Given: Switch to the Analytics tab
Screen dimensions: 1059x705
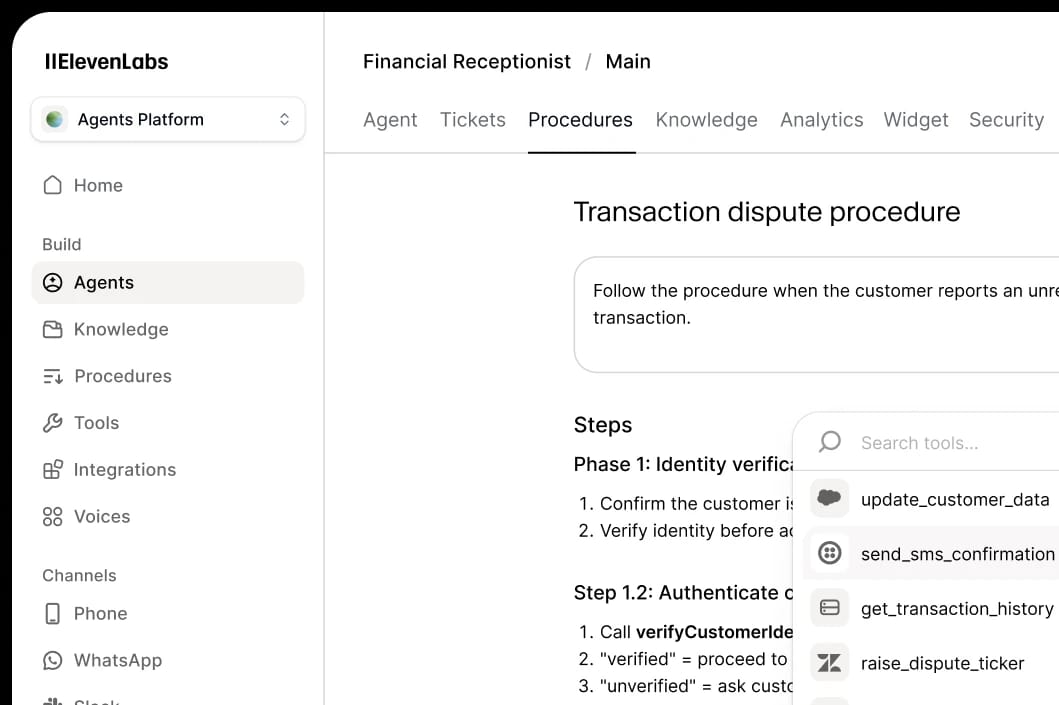Looking at the screenshot, I should coord(821,119).
